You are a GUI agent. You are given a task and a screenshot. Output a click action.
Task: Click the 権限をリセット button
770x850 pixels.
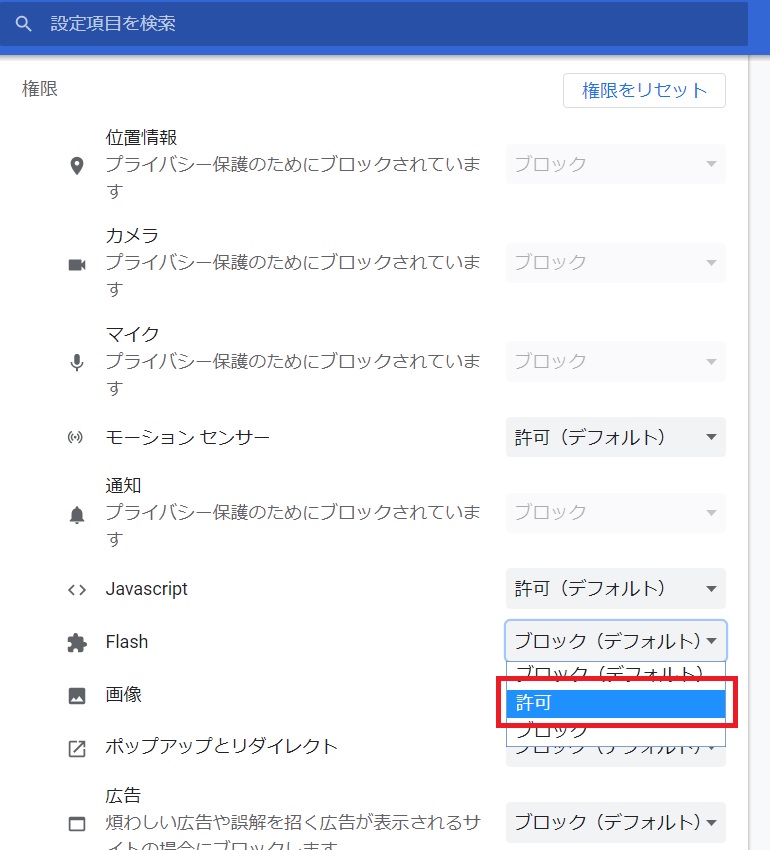point(644,90)
